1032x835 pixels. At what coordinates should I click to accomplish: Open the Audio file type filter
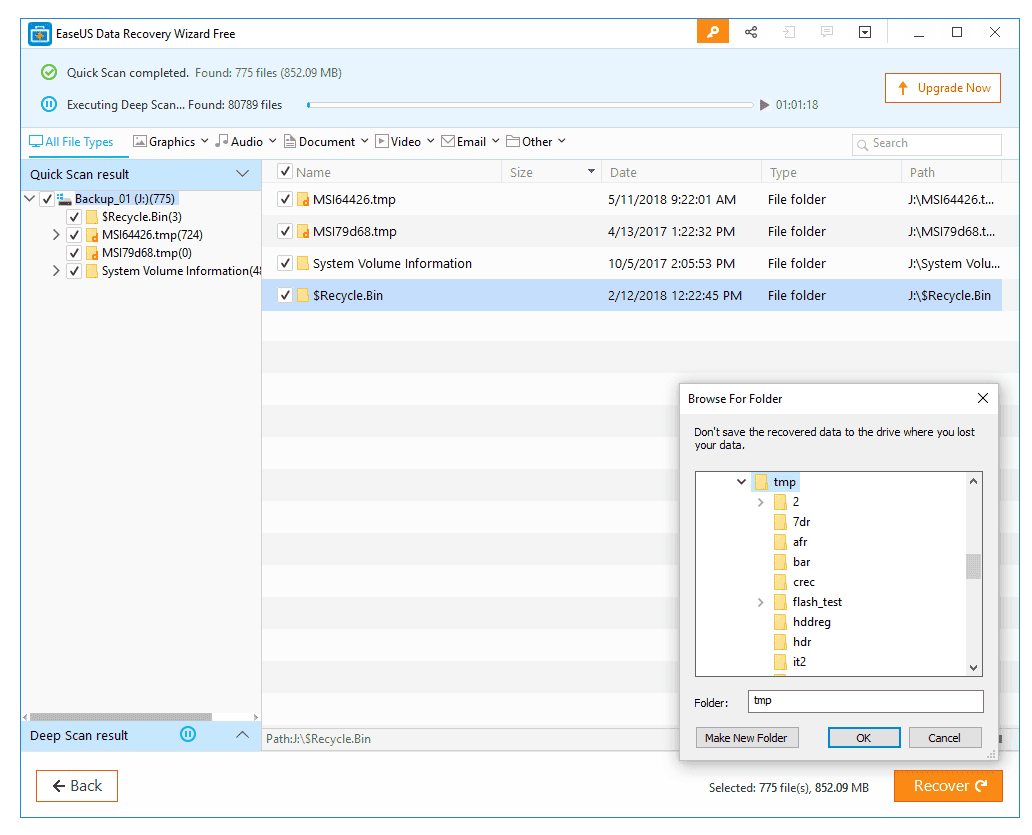(245, 141)
